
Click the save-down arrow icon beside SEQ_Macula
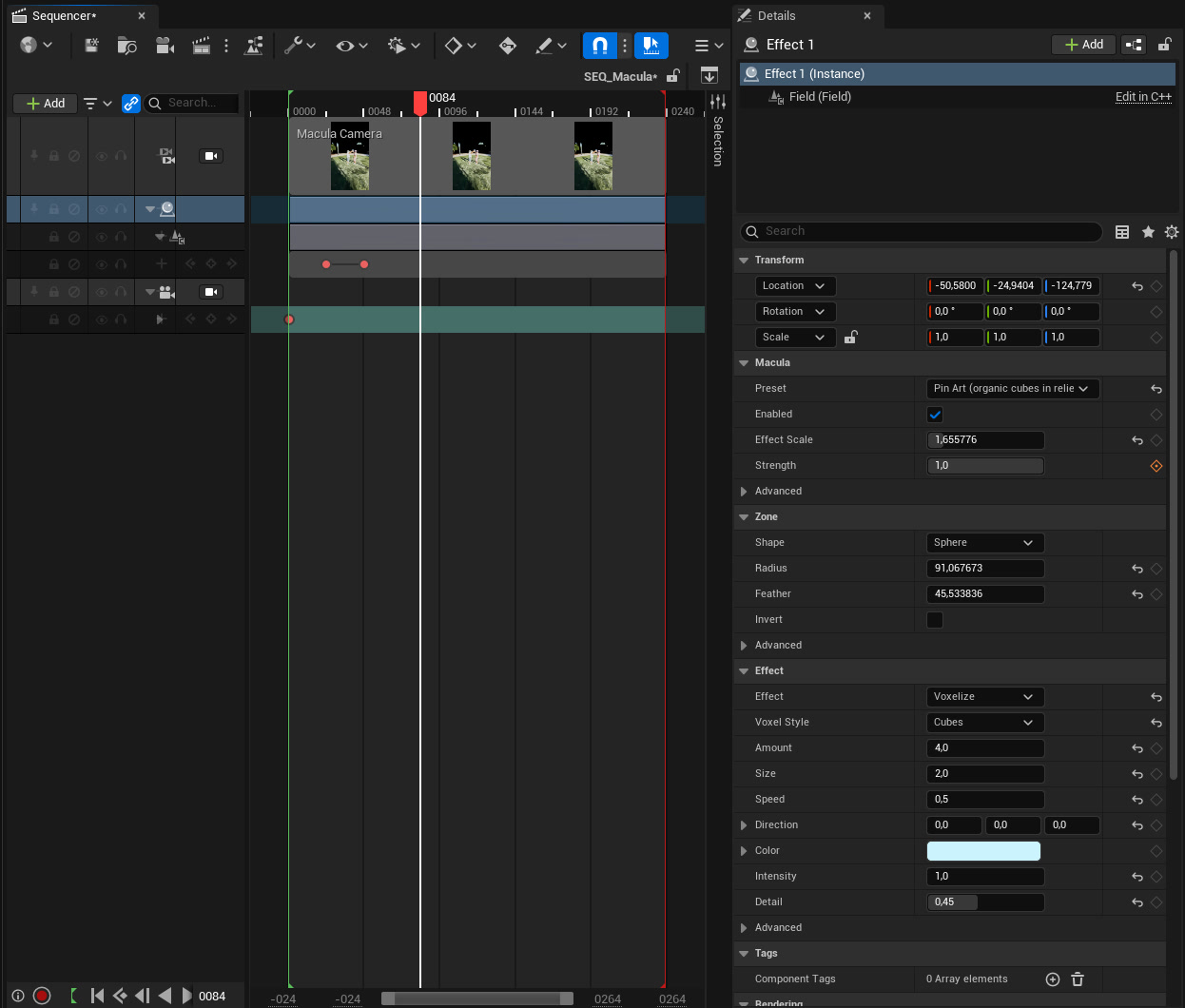coord(709,75)
